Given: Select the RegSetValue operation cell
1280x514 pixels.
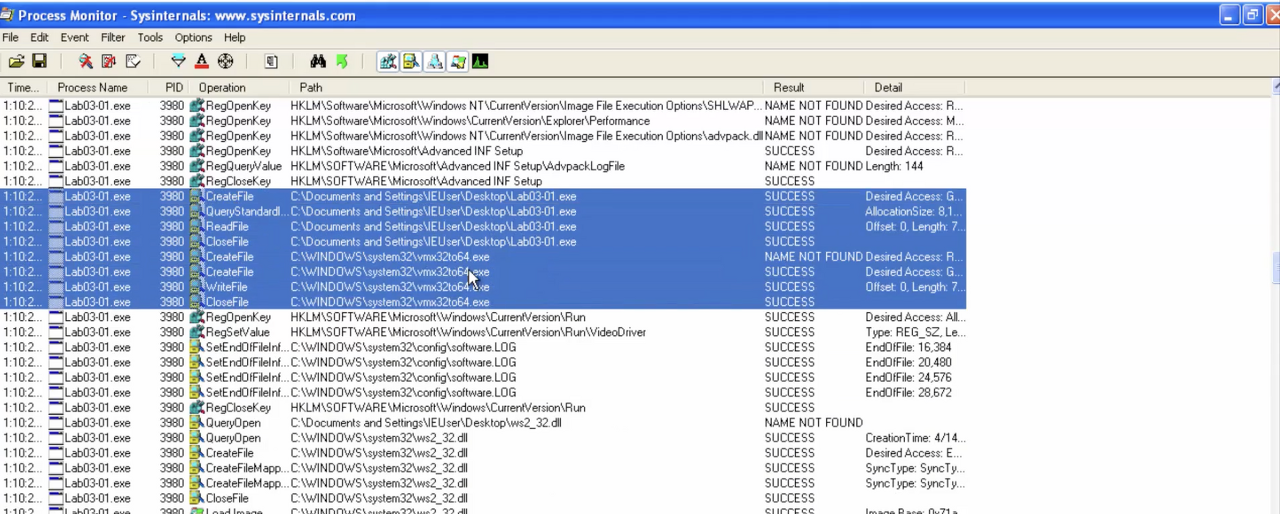Looking at the screenshot, I should [238, 332].
